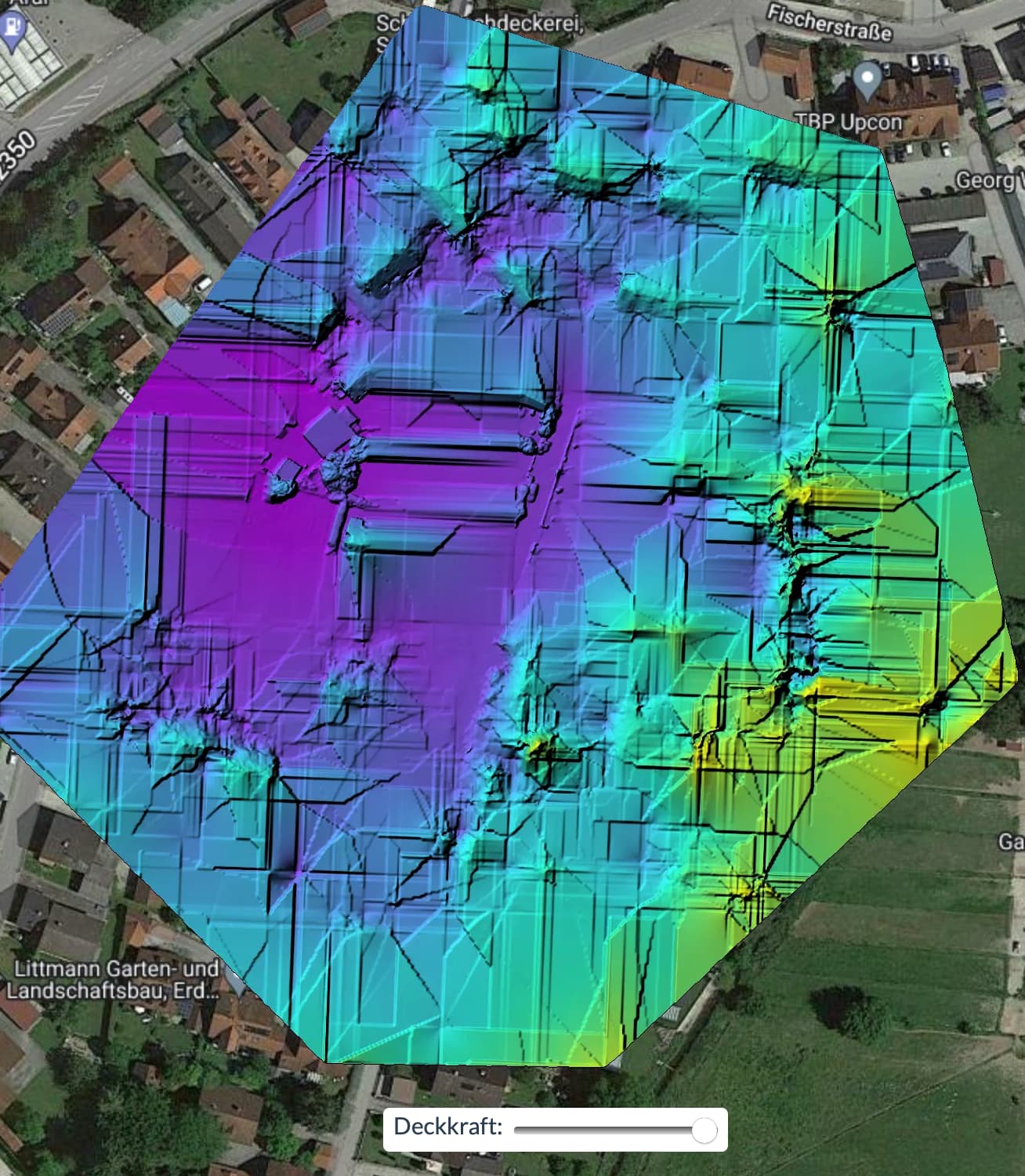Click the Deckkraft label text
Image resolution: width=1025 pixels, height=1176 pixels.
(x=448, y=1127)
